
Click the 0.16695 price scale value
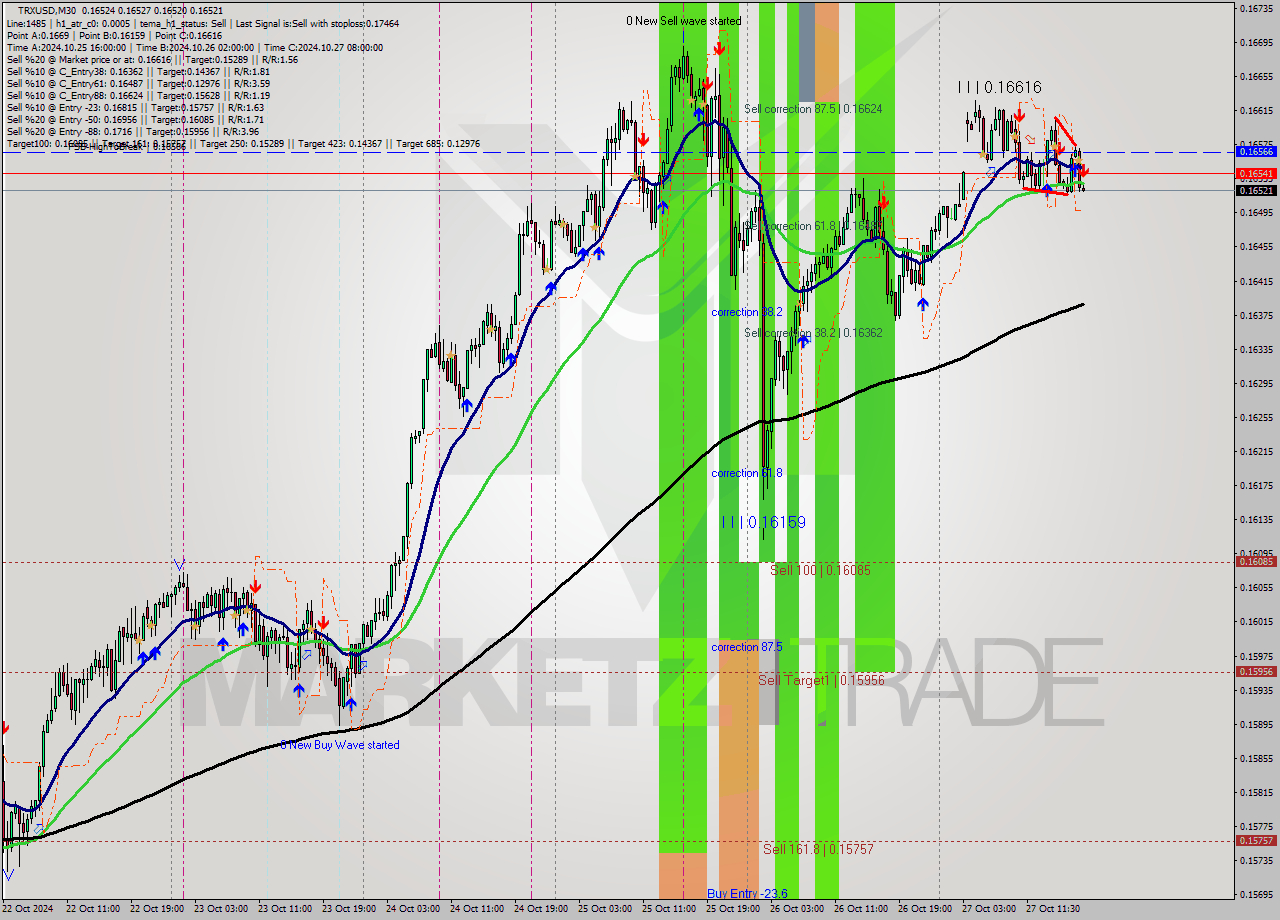pyautogui.click(x=1256, y=42)
